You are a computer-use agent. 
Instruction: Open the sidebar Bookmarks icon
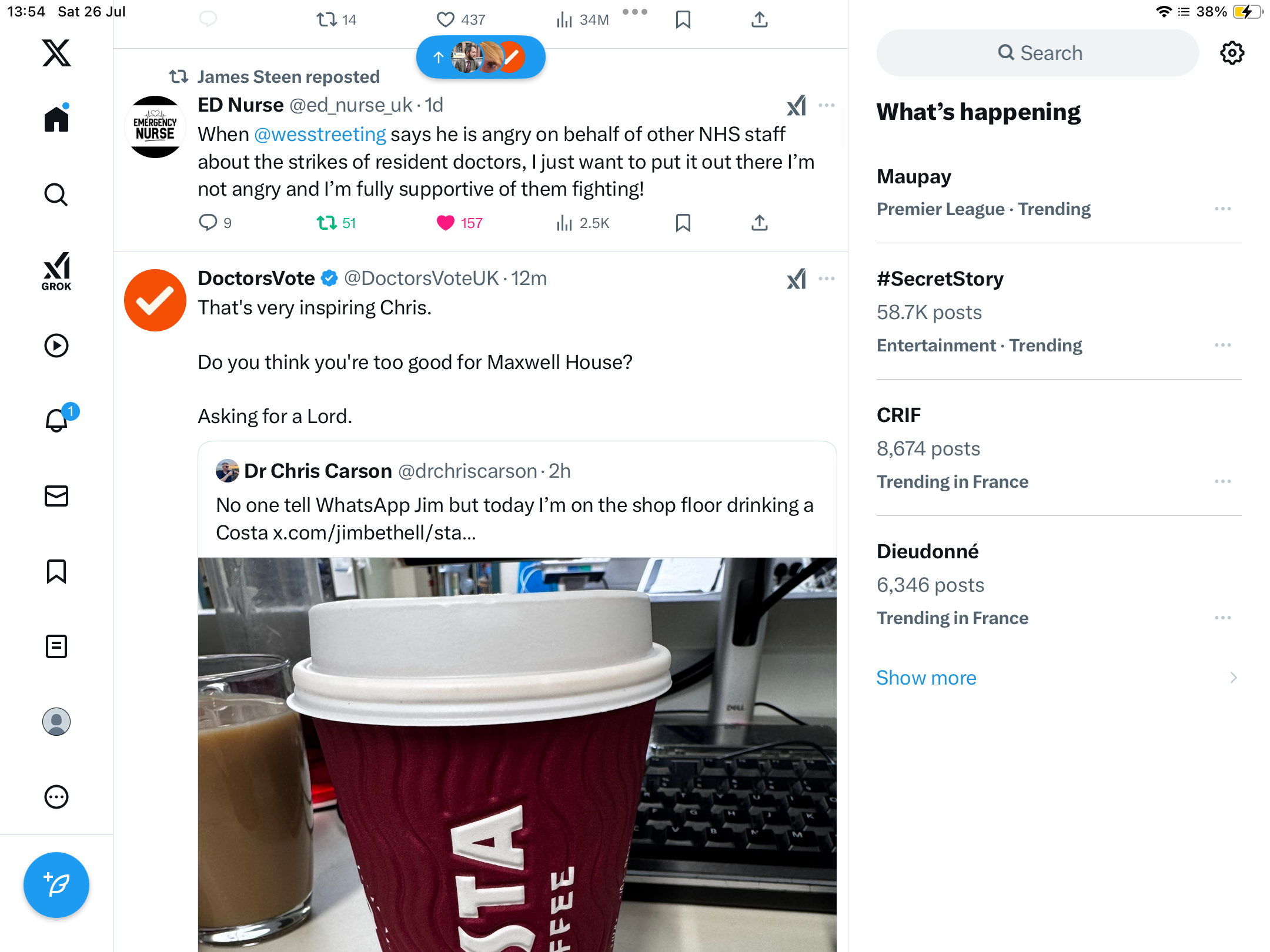pos(56,571)
